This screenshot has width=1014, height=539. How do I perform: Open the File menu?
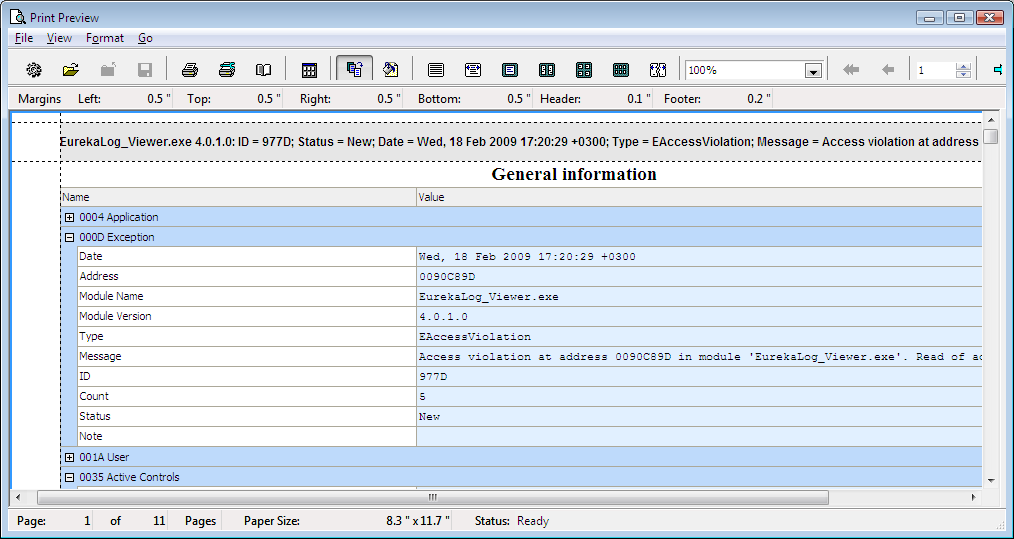[x=24, y=38]
